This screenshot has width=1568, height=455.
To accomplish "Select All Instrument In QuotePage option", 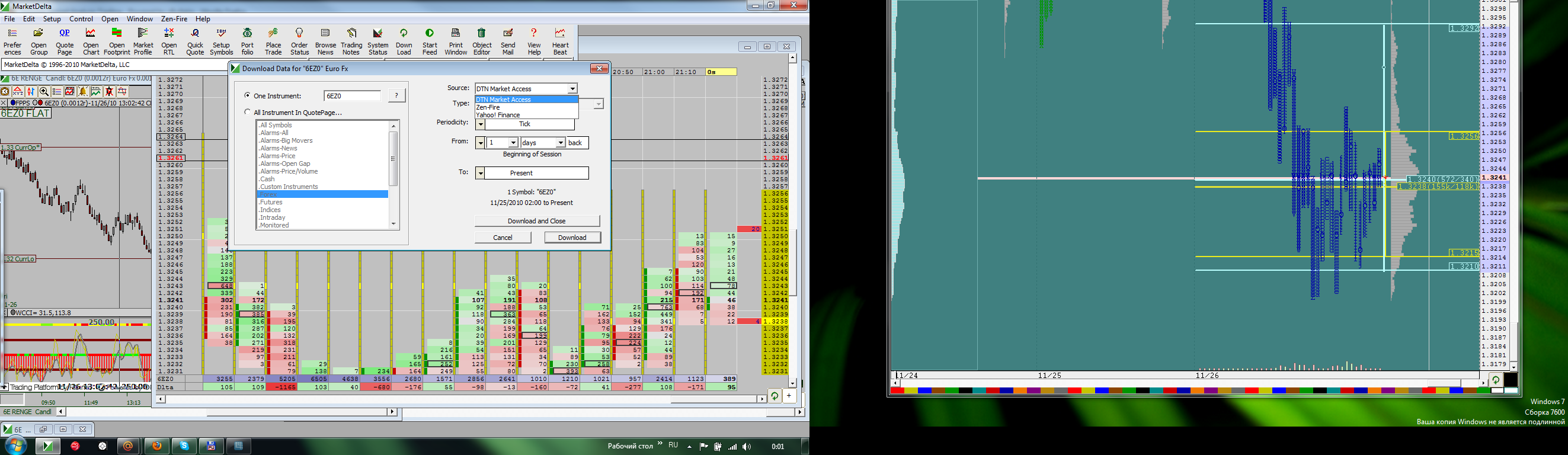I will (248, 112).
